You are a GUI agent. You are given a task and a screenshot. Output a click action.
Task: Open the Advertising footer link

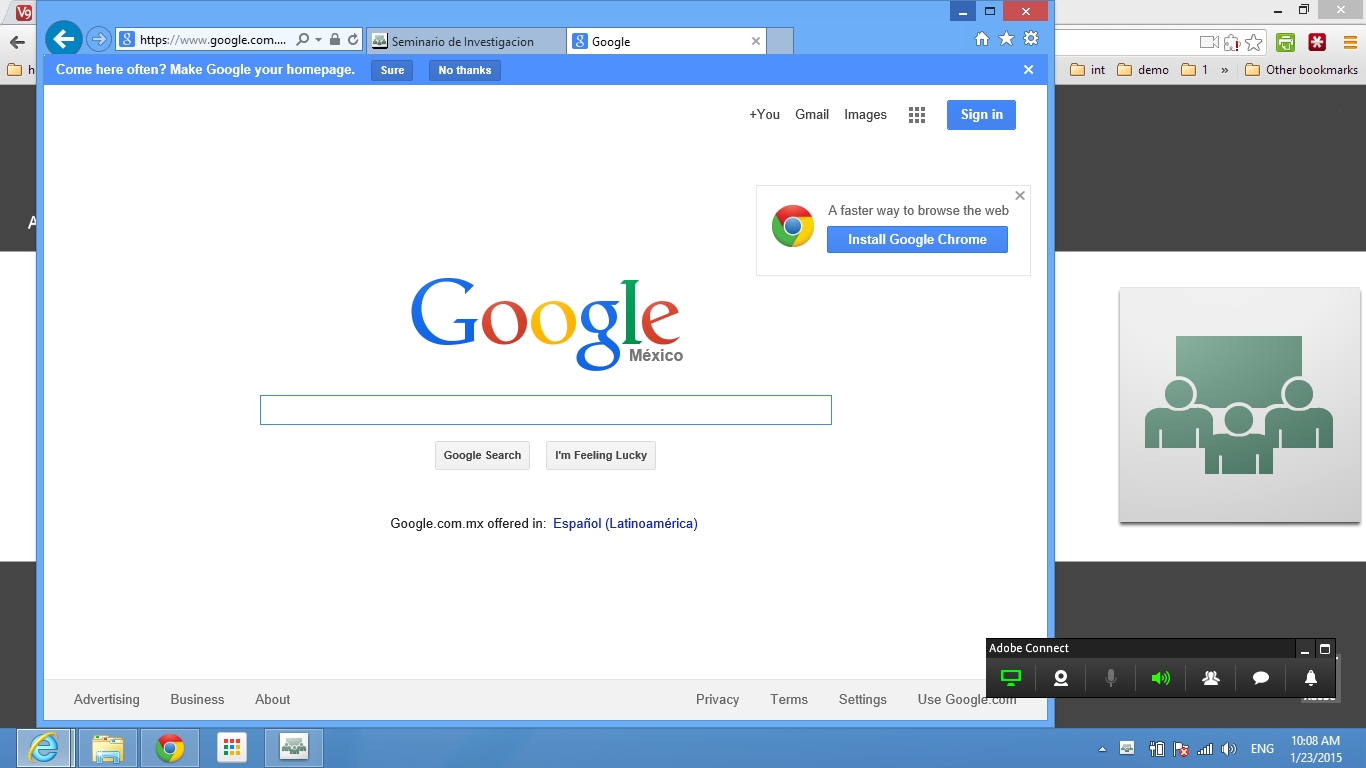(x=107, y=700)
